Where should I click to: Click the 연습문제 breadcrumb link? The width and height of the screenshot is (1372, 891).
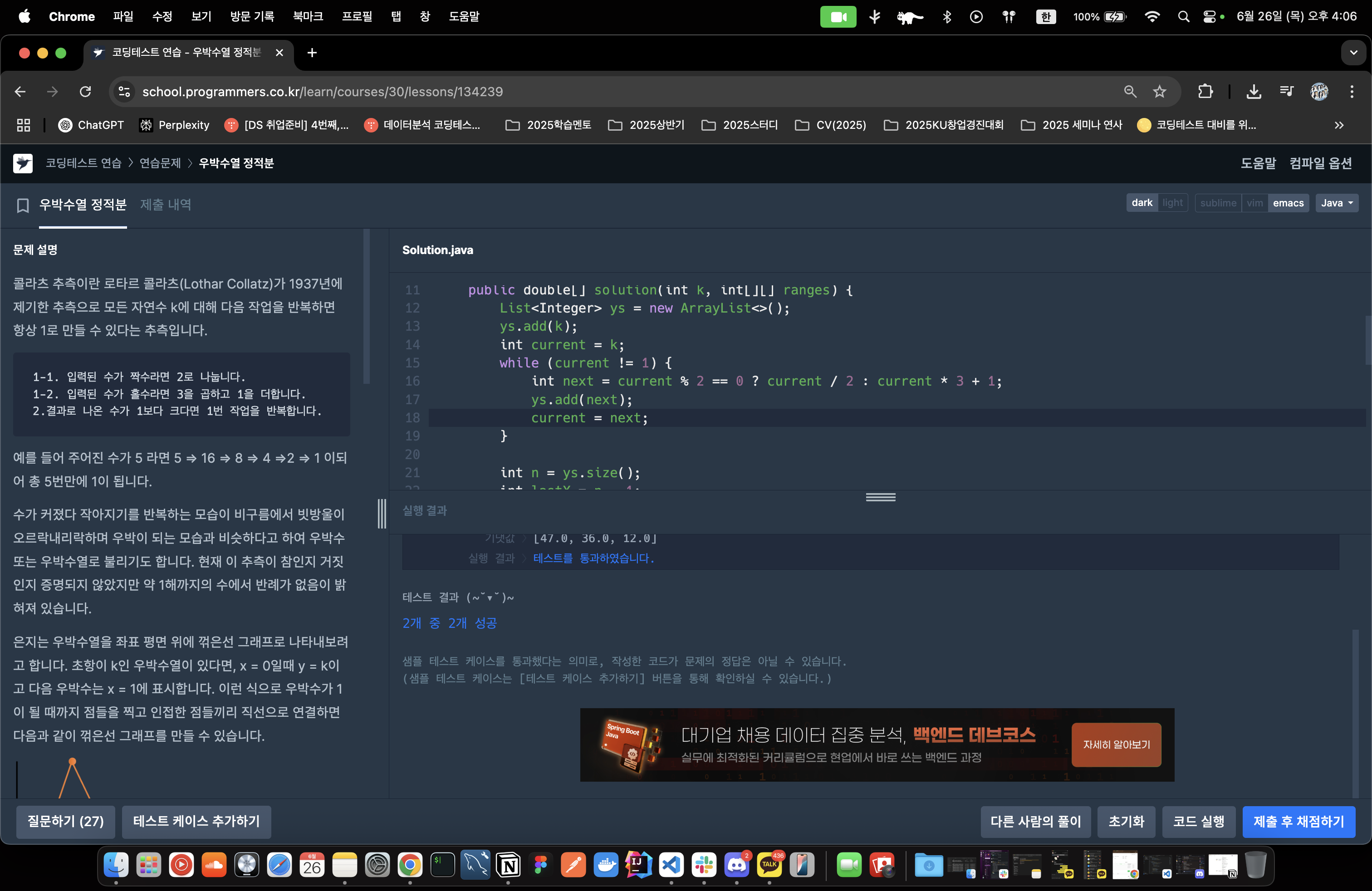(160, 163)
